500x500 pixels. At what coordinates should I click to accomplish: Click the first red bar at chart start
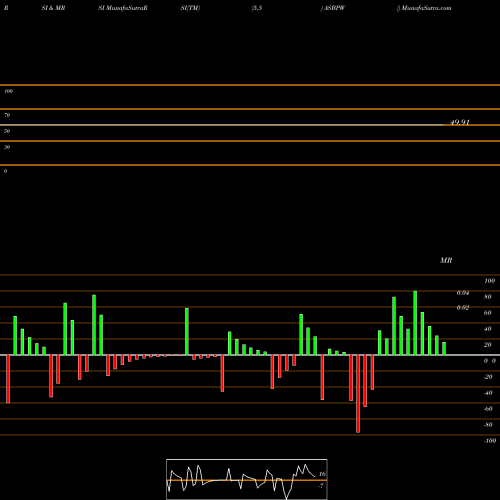click(x=8, y=379)
